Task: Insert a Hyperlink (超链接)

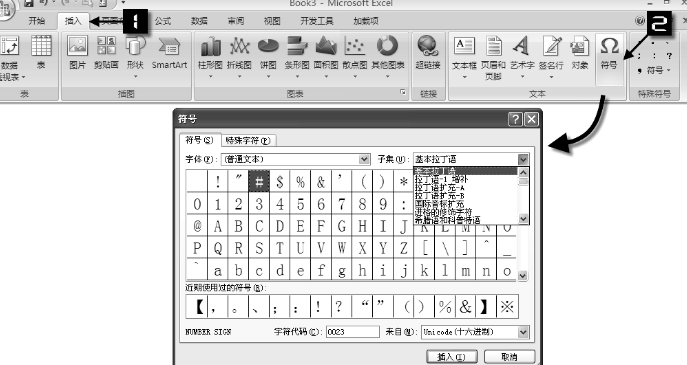Action: (x=428, y=53)
